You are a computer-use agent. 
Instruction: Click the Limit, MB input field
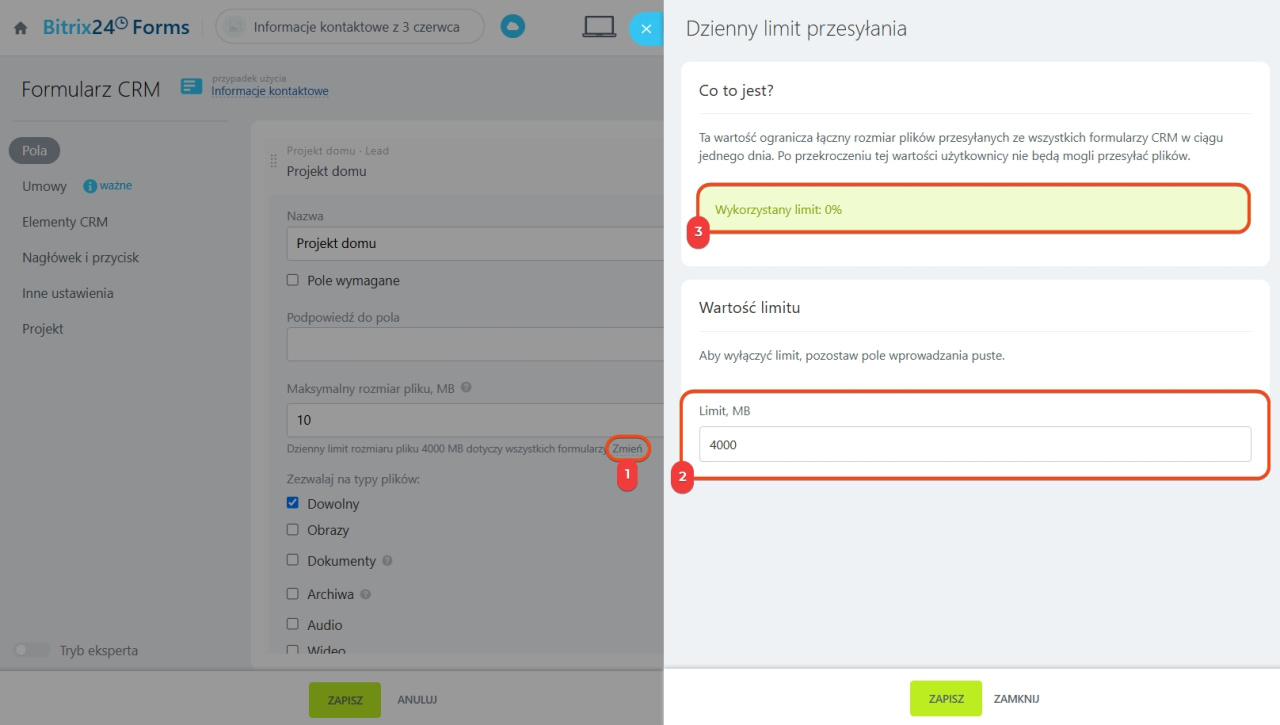[x=975, y=445]
